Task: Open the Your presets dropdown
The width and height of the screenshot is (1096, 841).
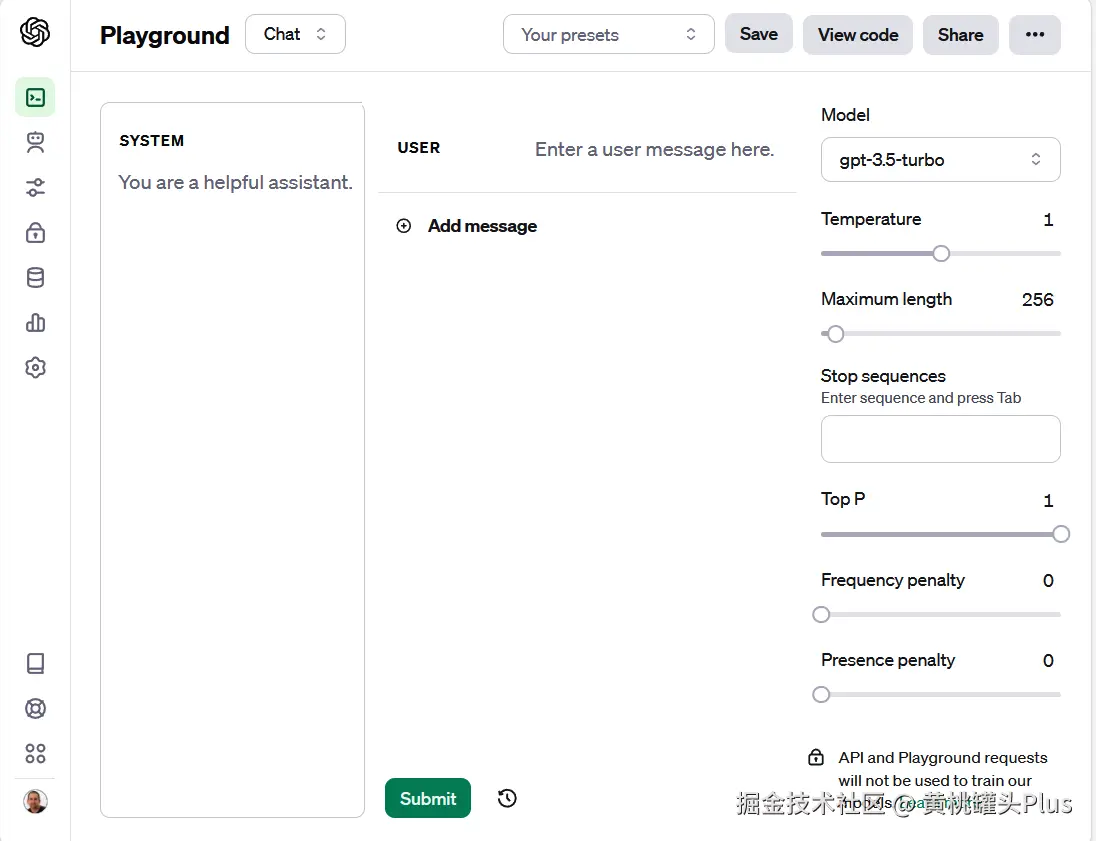Action: click(608, 34)
